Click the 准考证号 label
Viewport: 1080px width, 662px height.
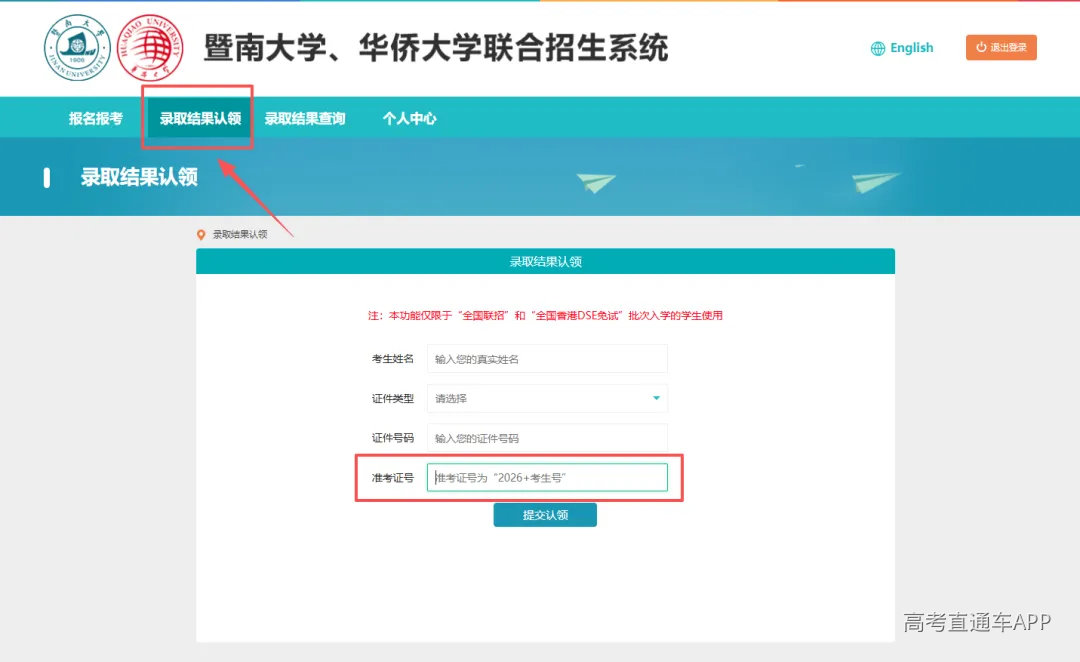pyautogui.click(x=393, y=477)
